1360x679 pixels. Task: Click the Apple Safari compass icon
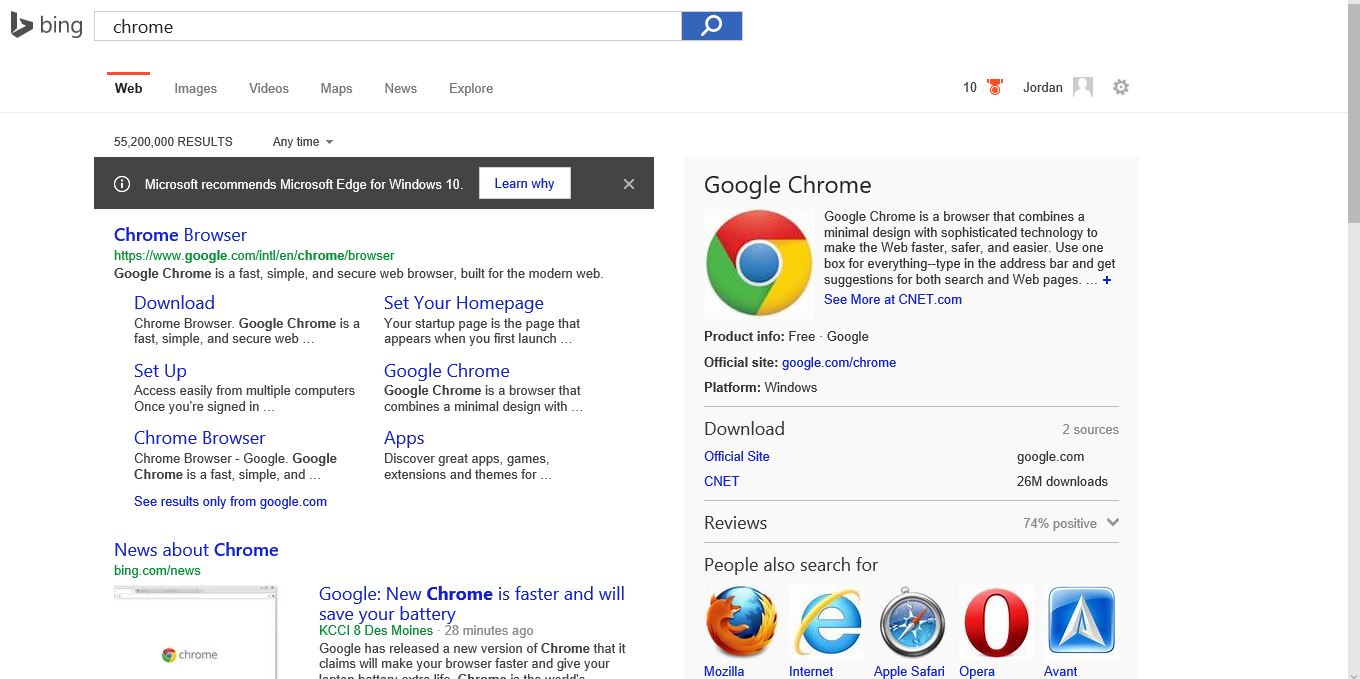click(x=911, y=622)
